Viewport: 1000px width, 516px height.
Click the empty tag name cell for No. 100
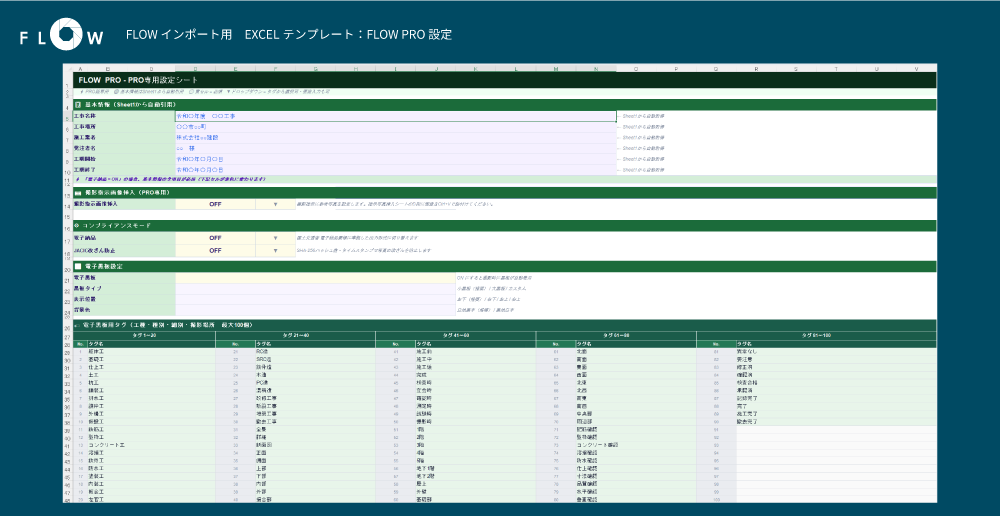tap(836, 499)
